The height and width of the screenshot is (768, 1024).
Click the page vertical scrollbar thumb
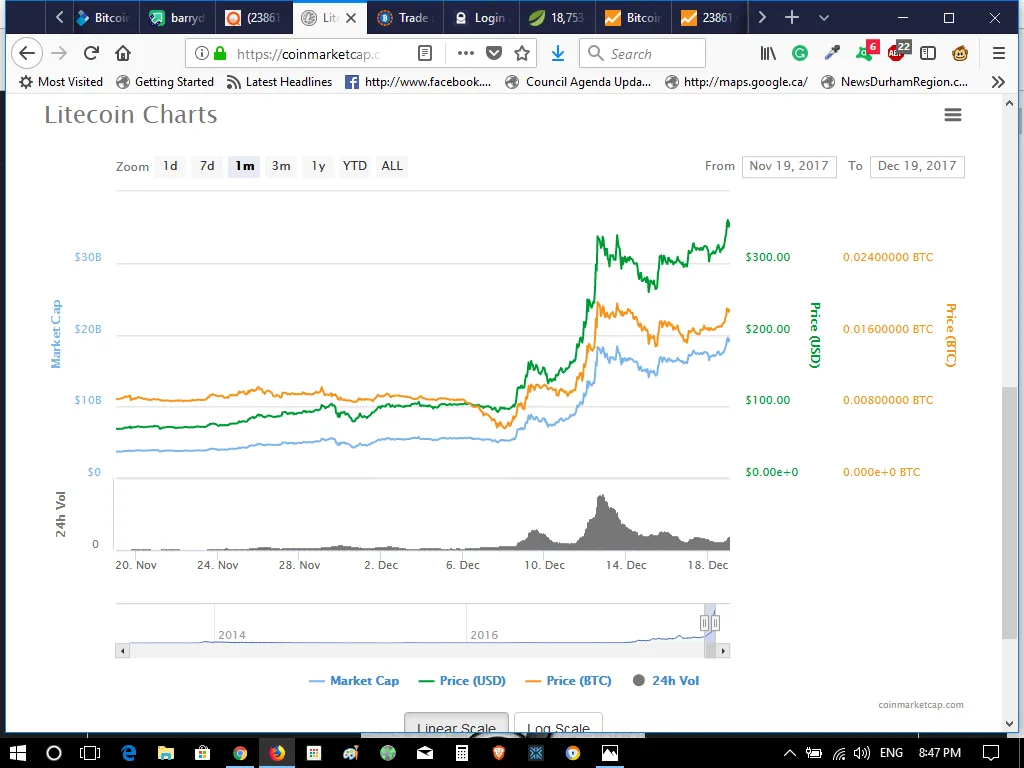click(x=1009, y=513)
